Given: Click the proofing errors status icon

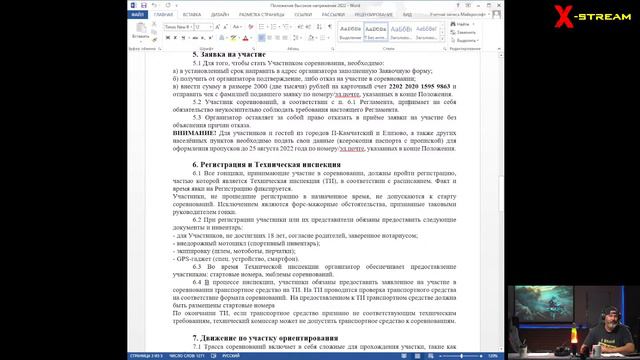Looking at the screenshot, I should (213, 356).
